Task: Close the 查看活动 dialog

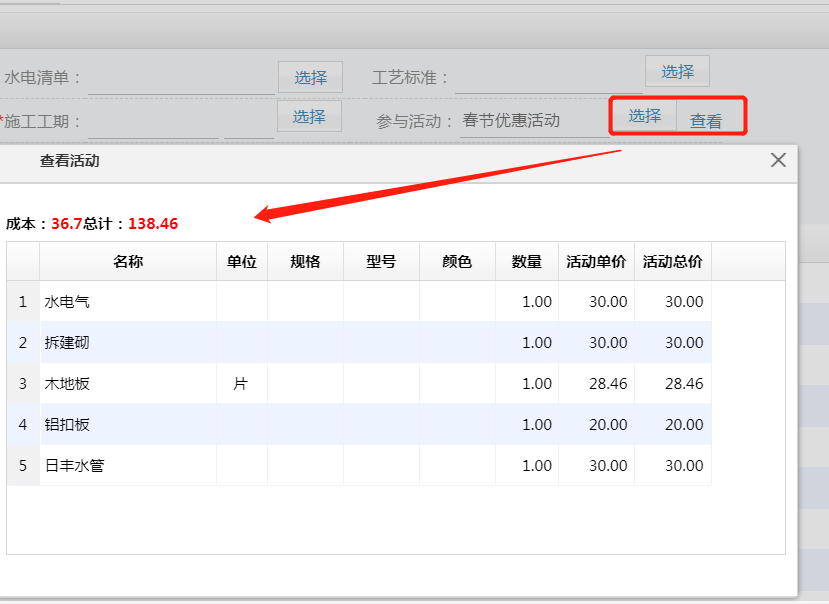Action: 778,160
